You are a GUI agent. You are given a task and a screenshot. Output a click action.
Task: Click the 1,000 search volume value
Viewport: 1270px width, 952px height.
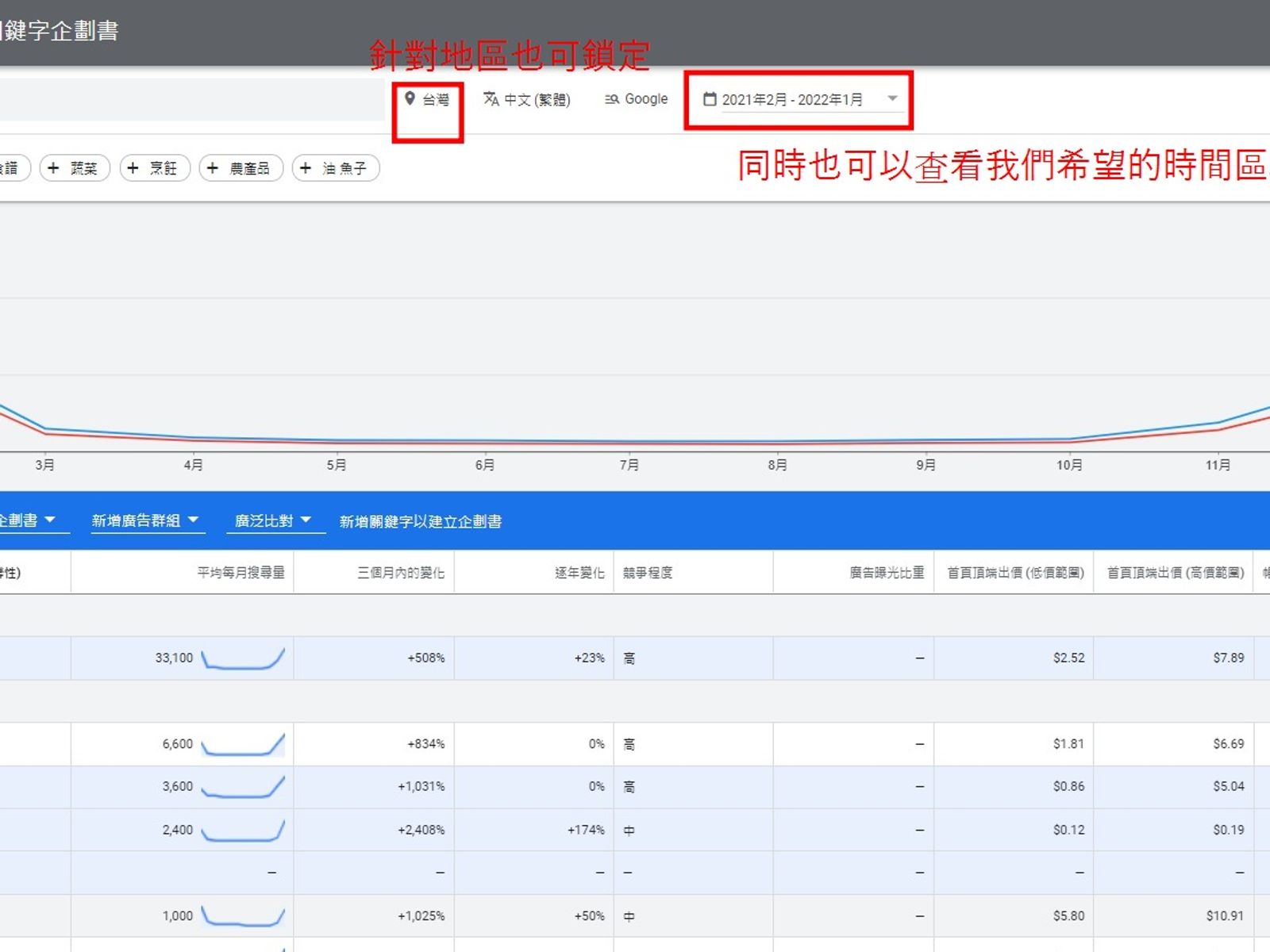[x=178, y=916]
